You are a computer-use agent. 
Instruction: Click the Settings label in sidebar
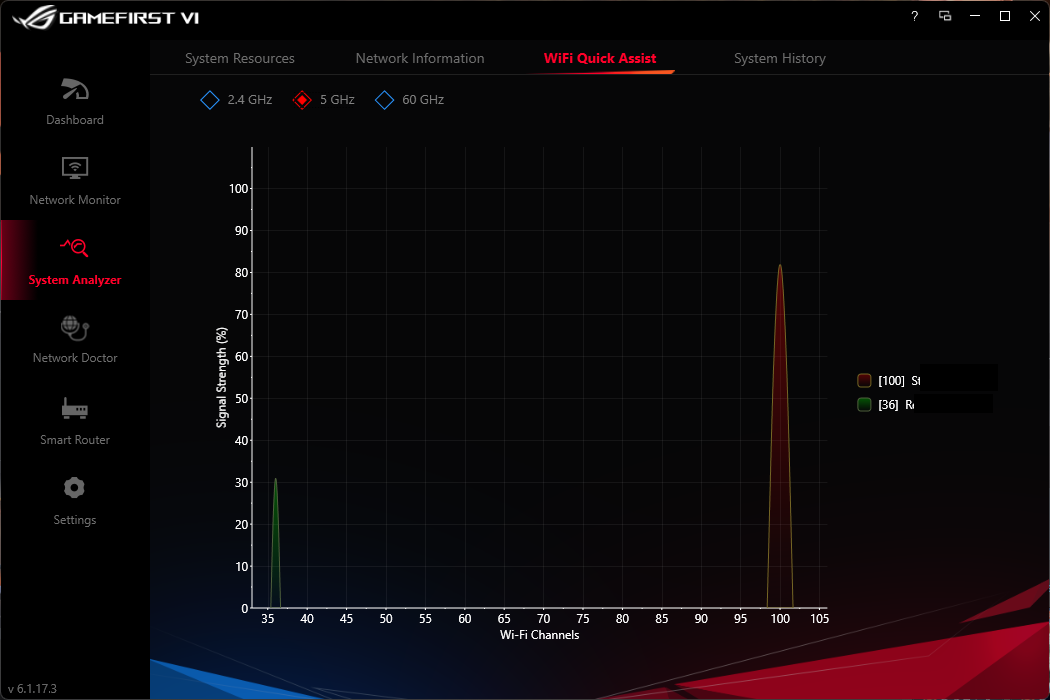click(x=75, y=520)
